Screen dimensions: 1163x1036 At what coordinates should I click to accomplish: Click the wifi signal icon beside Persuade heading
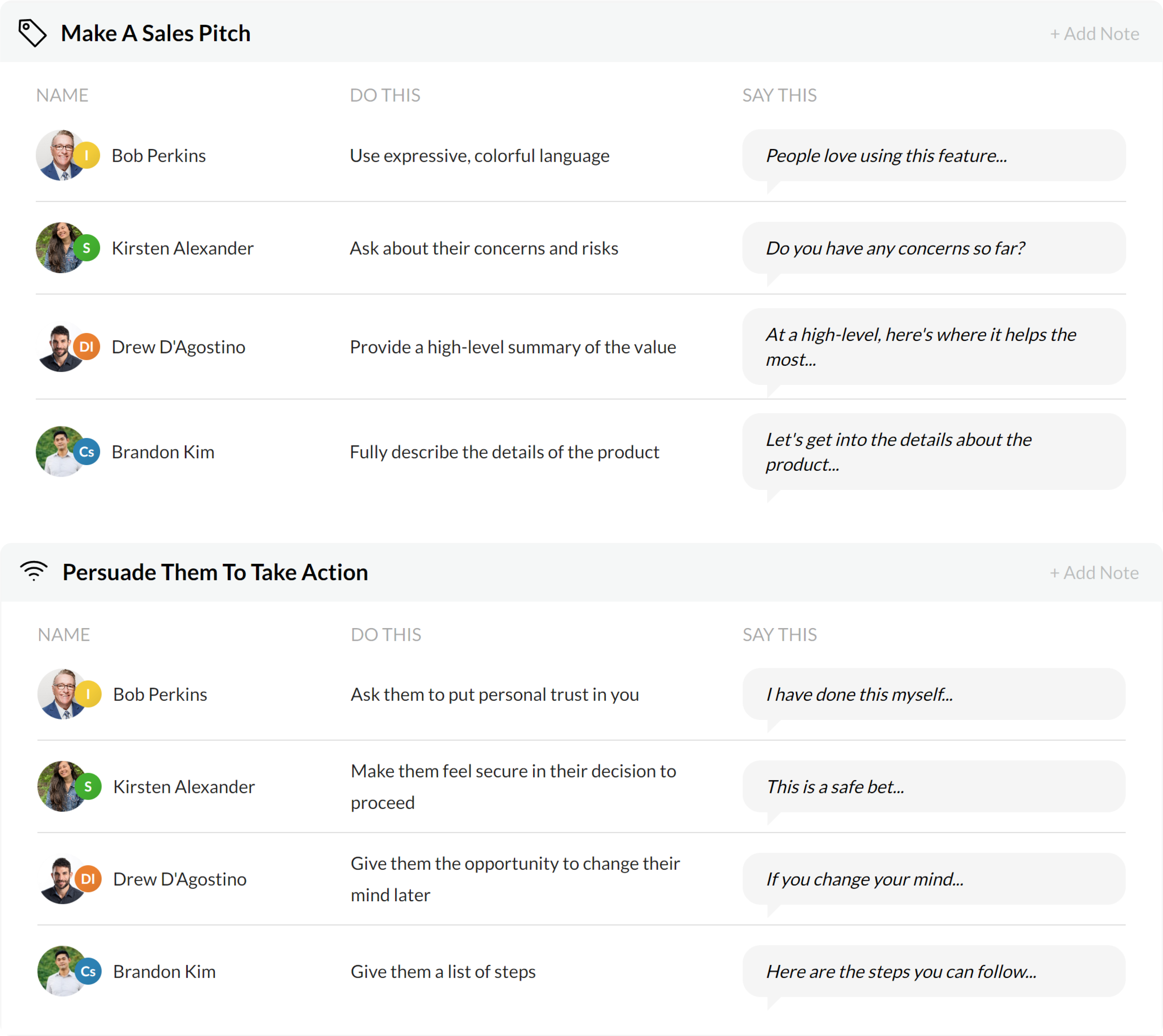(33, 571)
